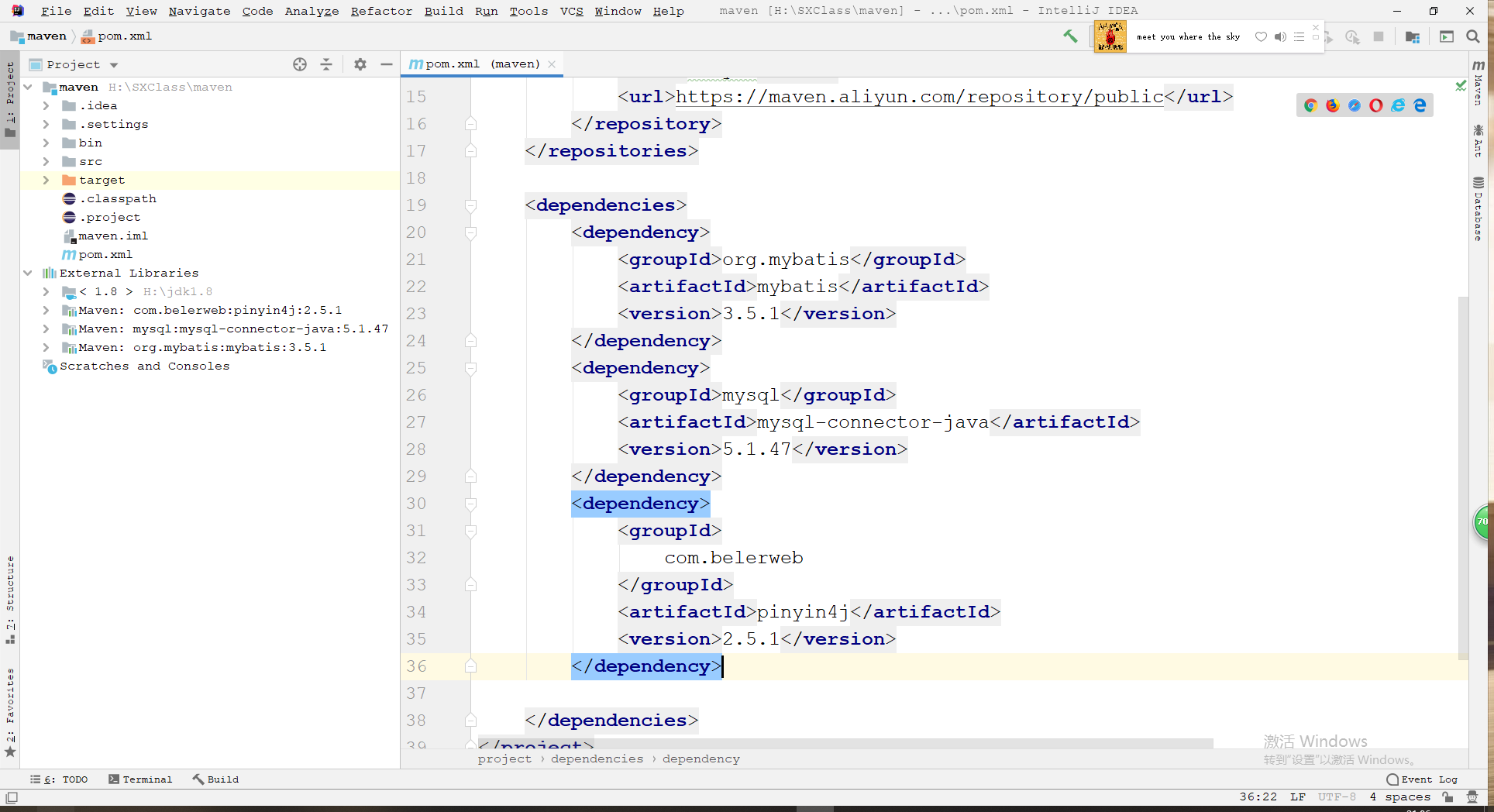Image resolution: width=1494 pixels, height=812 pixels.
Task: Open pom.xml in Chrome browser
Action: [1310, 105]
